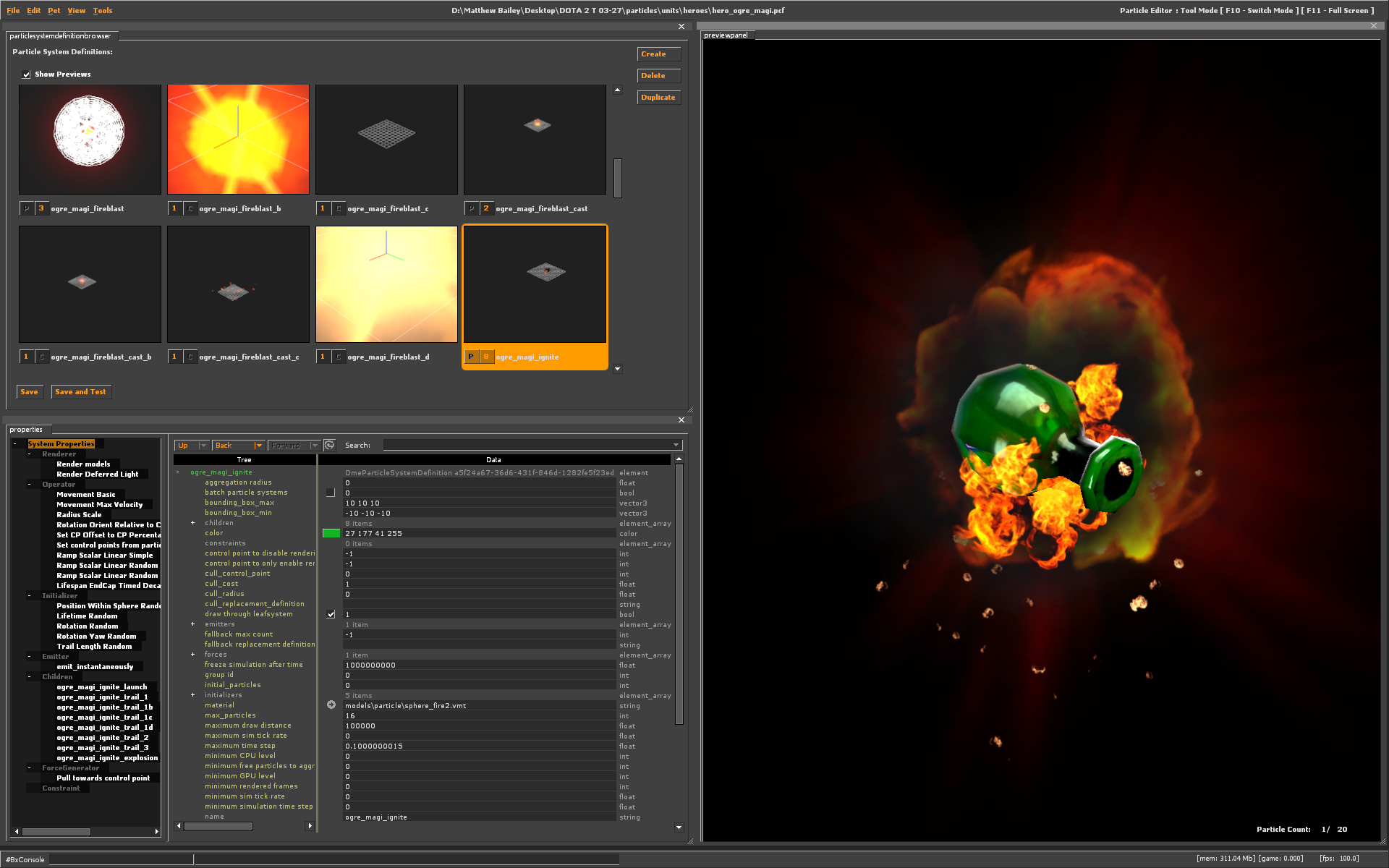Close the preview panel
1389x868 pixels.
point(1374,26)
